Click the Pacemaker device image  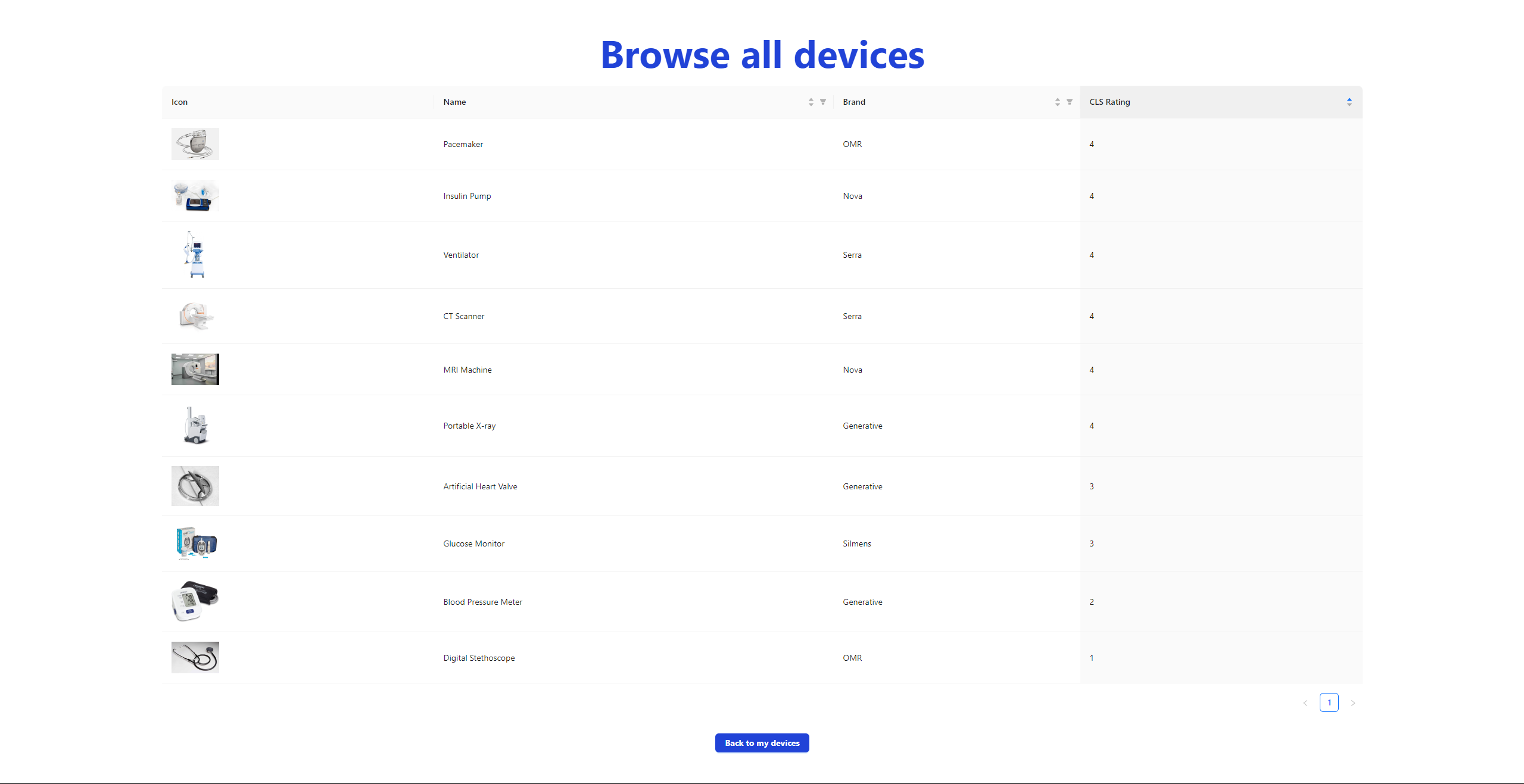click(195, 144)
